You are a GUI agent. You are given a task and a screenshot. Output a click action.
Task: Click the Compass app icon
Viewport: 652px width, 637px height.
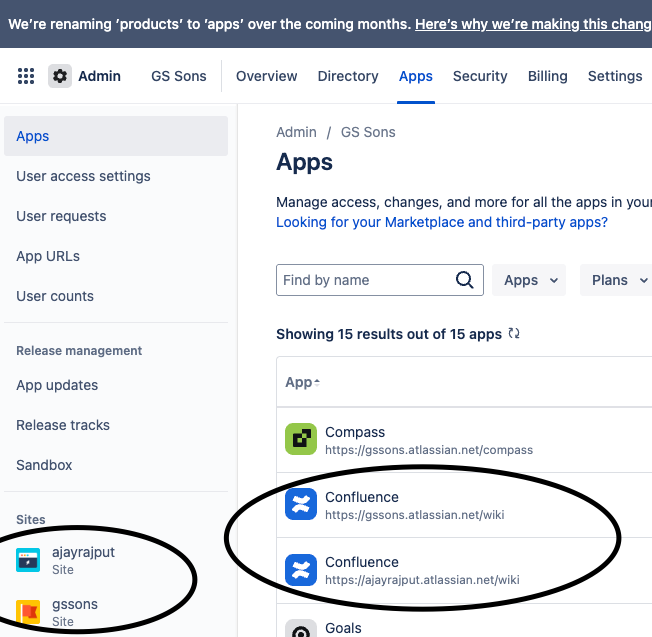[301, 439]
